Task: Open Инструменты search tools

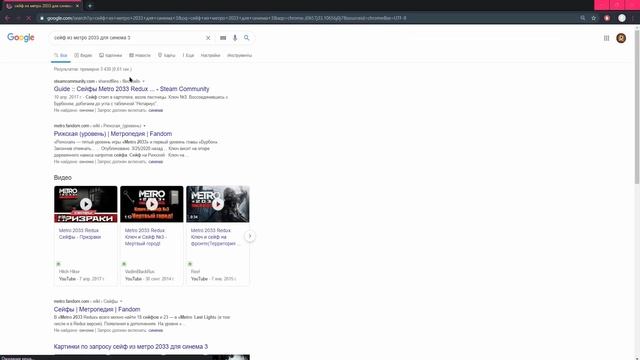Action: (x=240, y=55)
